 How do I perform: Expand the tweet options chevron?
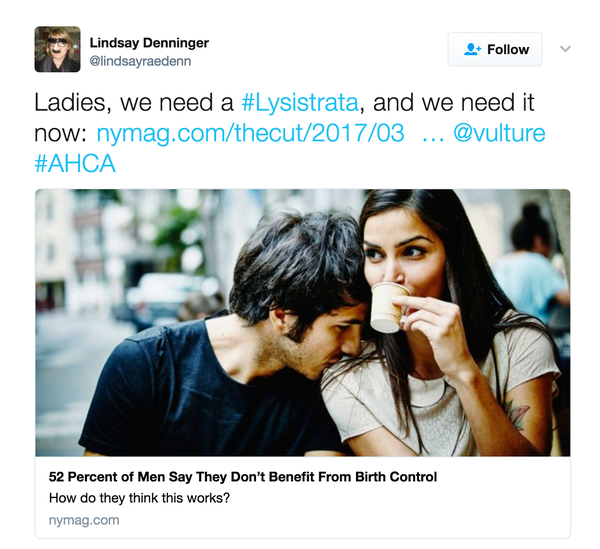click(x=565, y=49)
